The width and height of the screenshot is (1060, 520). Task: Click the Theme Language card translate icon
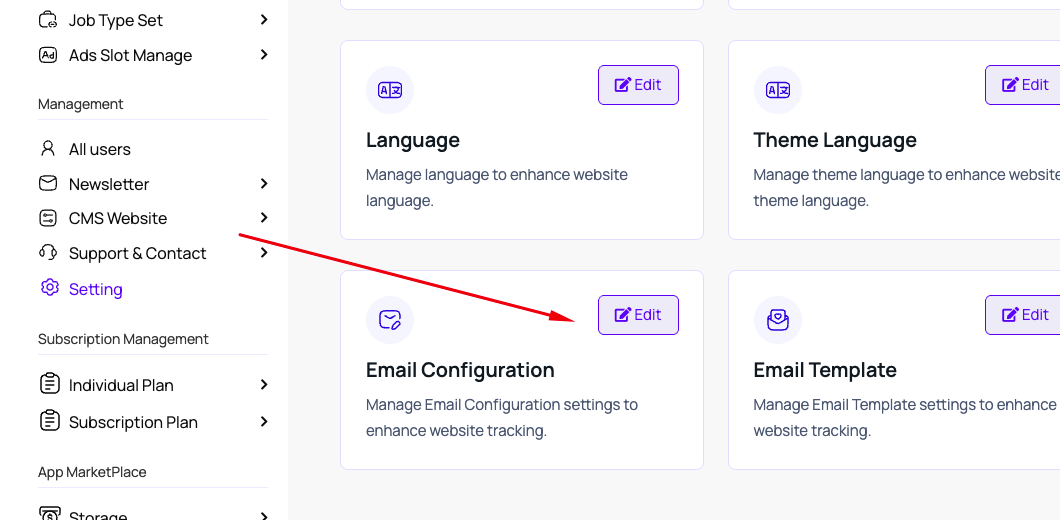point(777,90)
